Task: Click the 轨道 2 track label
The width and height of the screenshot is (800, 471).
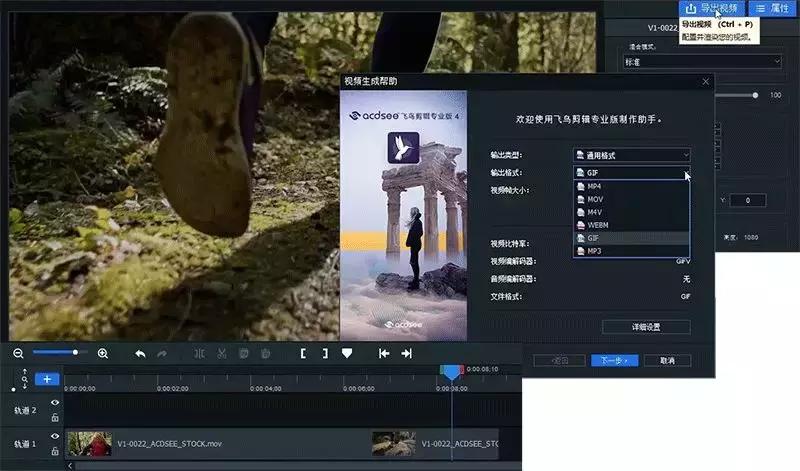Action: pos(25,410)
